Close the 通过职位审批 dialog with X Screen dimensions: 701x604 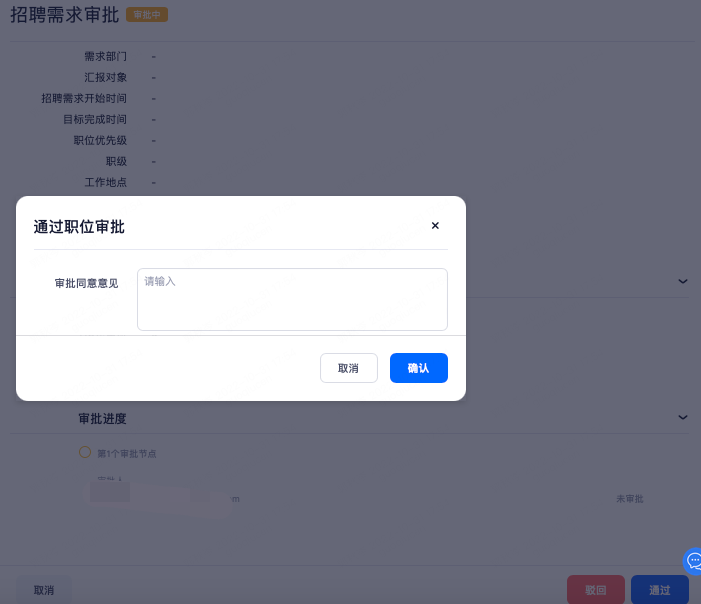point(435,226)
